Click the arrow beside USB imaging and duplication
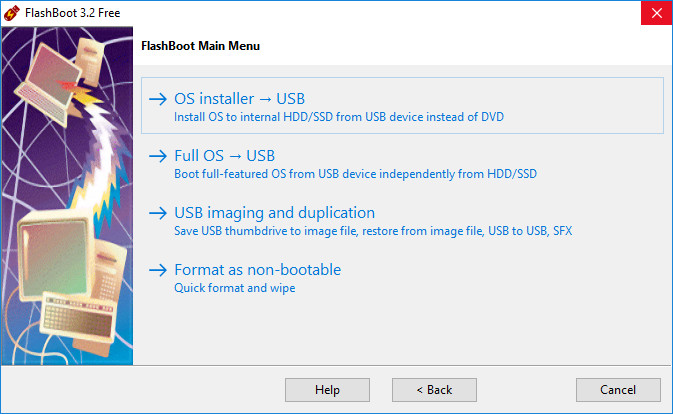 point(158,213)
